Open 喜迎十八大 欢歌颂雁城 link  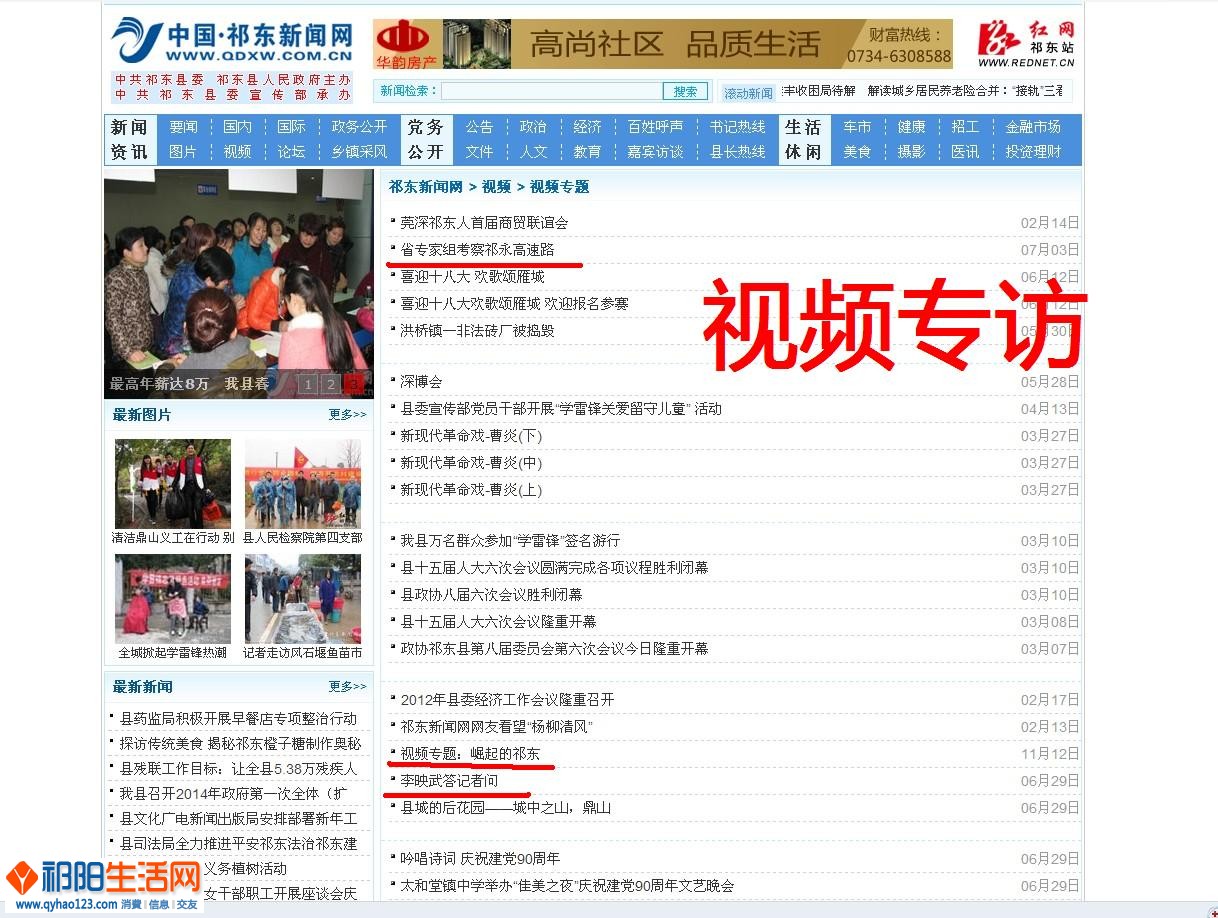tap(472, 277)
